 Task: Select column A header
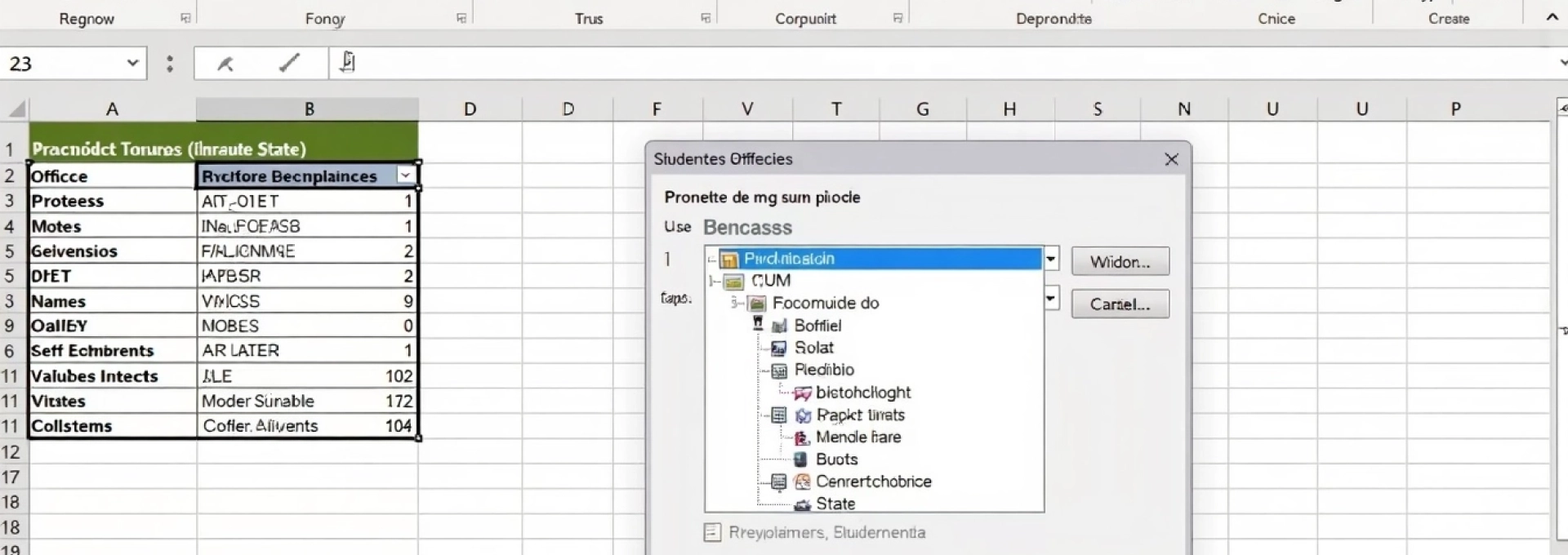[x=113, y=109]
